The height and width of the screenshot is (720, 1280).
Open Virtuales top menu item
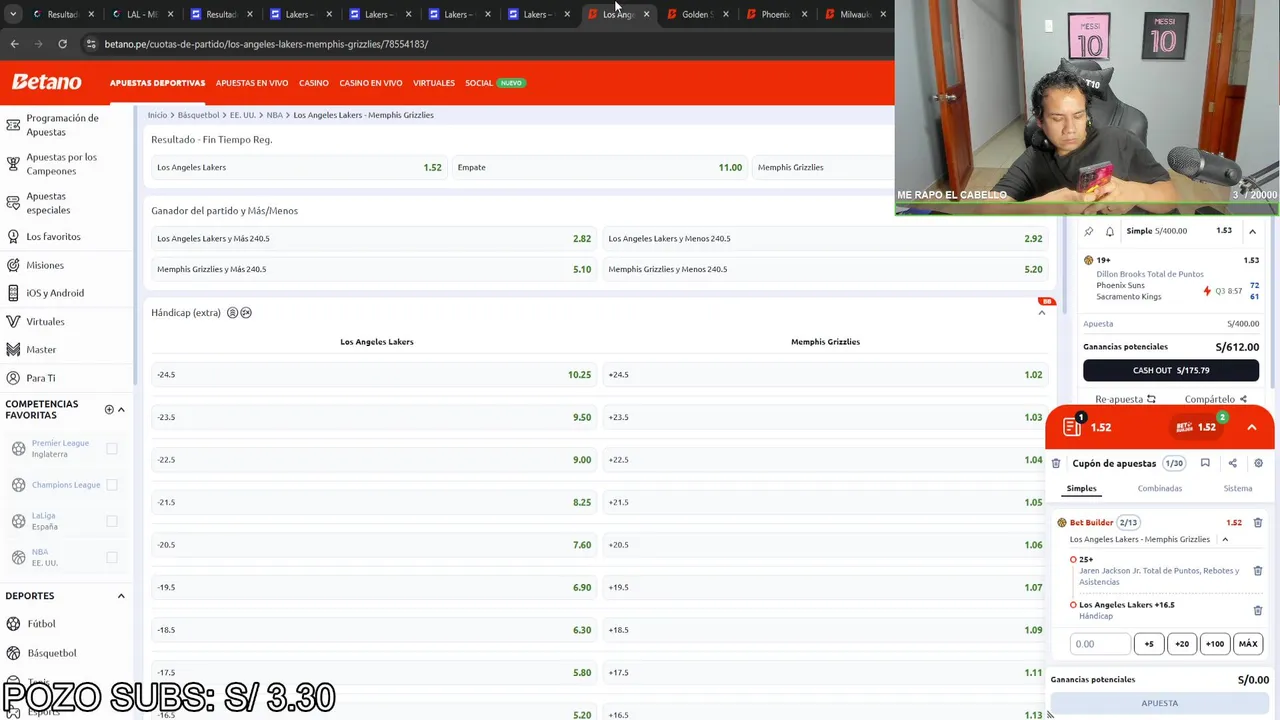(x=434, y=83)
